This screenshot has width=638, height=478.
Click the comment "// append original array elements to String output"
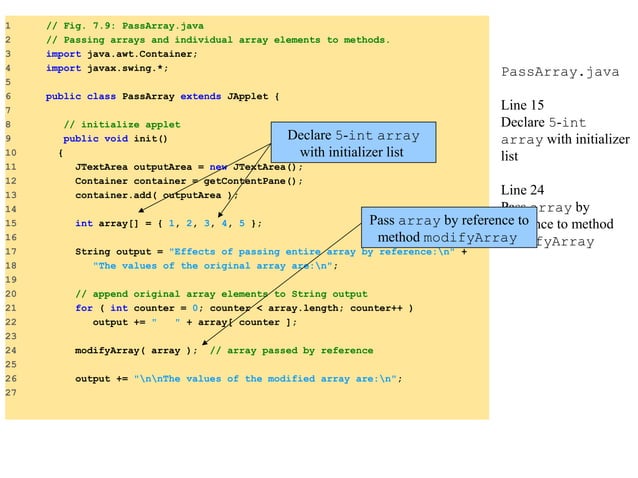point(221,294)
